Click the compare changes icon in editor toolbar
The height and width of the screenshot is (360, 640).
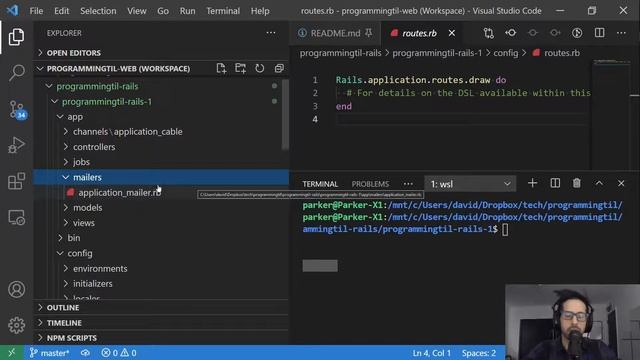(489, 33)
